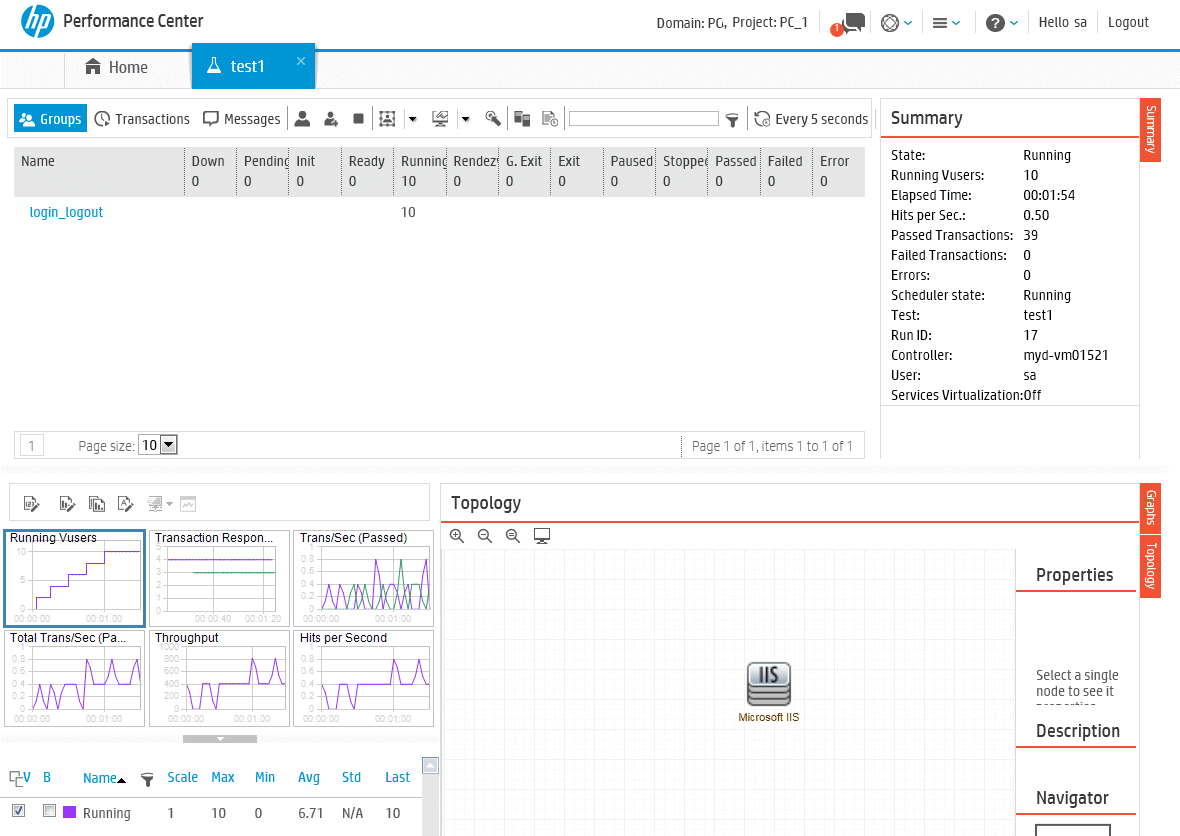Open the Page size dropdown
The image size is (1180, 836).
coord(158,445)
